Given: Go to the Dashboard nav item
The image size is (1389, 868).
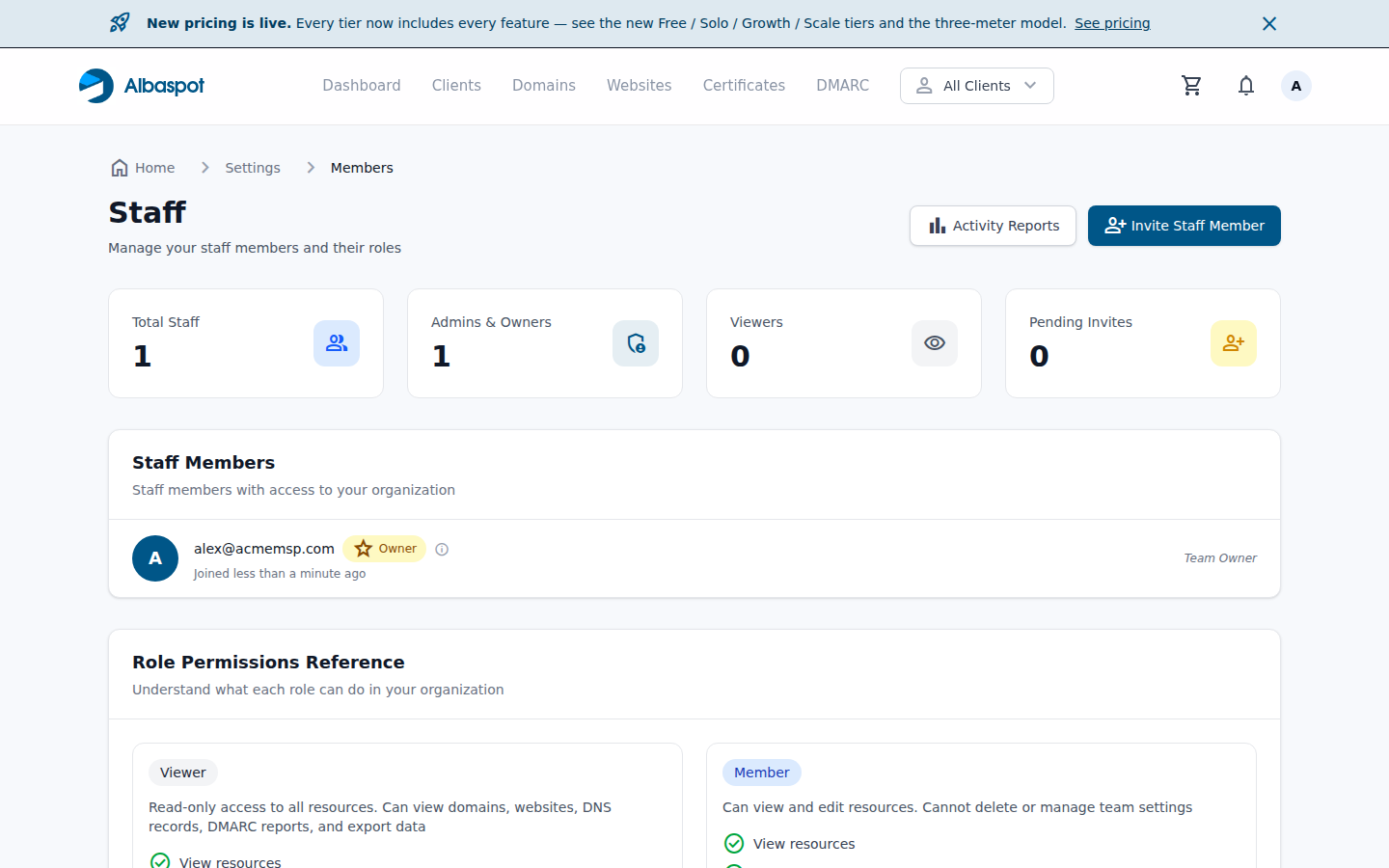Looking at the screenshot, I should (362, 86).
